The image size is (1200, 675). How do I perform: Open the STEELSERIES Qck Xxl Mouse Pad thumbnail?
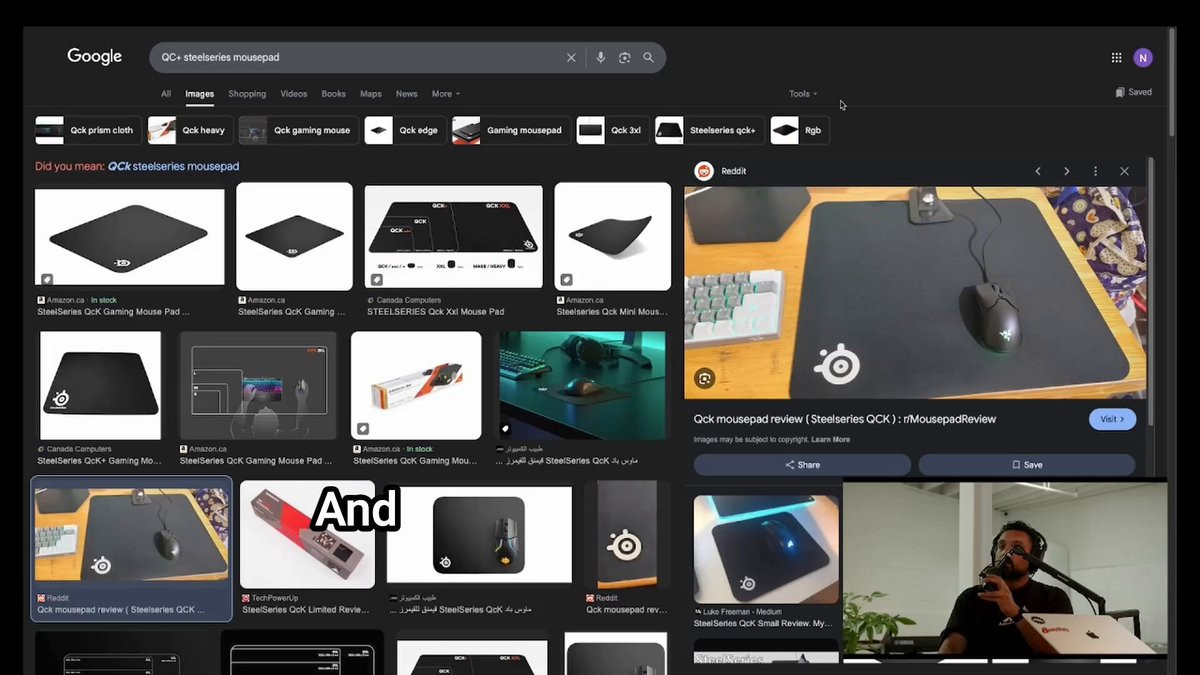click(454, 236)
